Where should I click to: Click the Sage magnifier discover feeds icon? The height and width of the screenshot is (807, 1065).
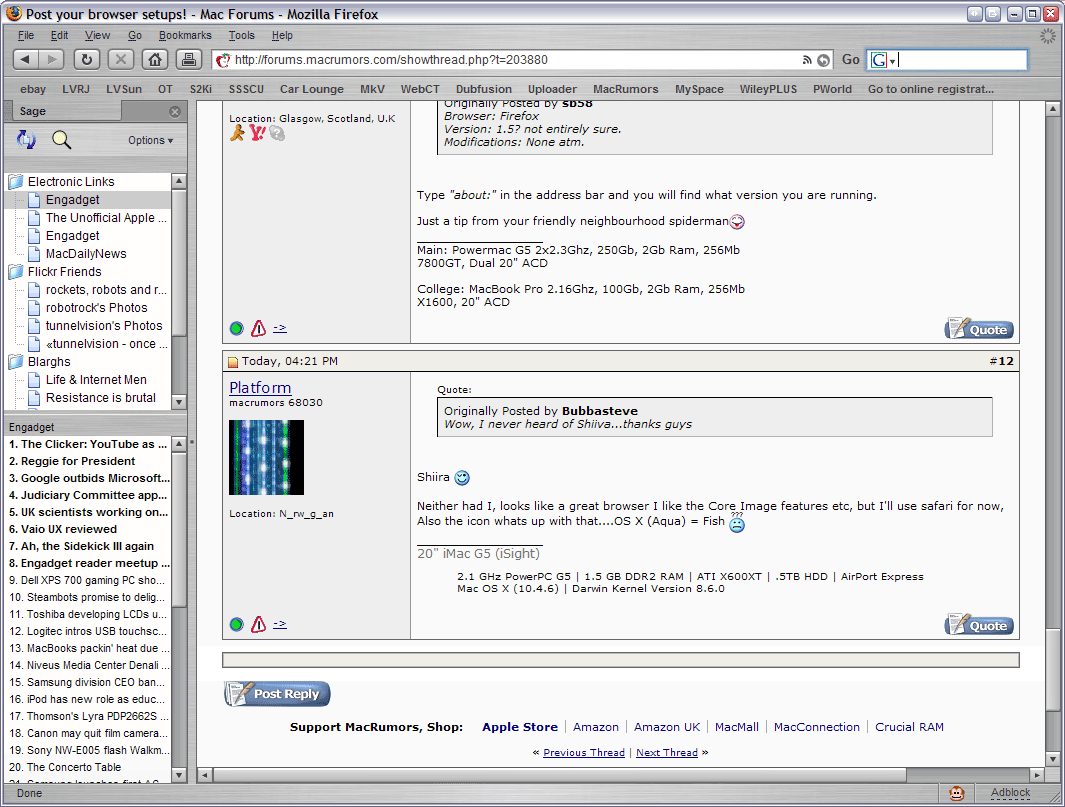(61, 140)
